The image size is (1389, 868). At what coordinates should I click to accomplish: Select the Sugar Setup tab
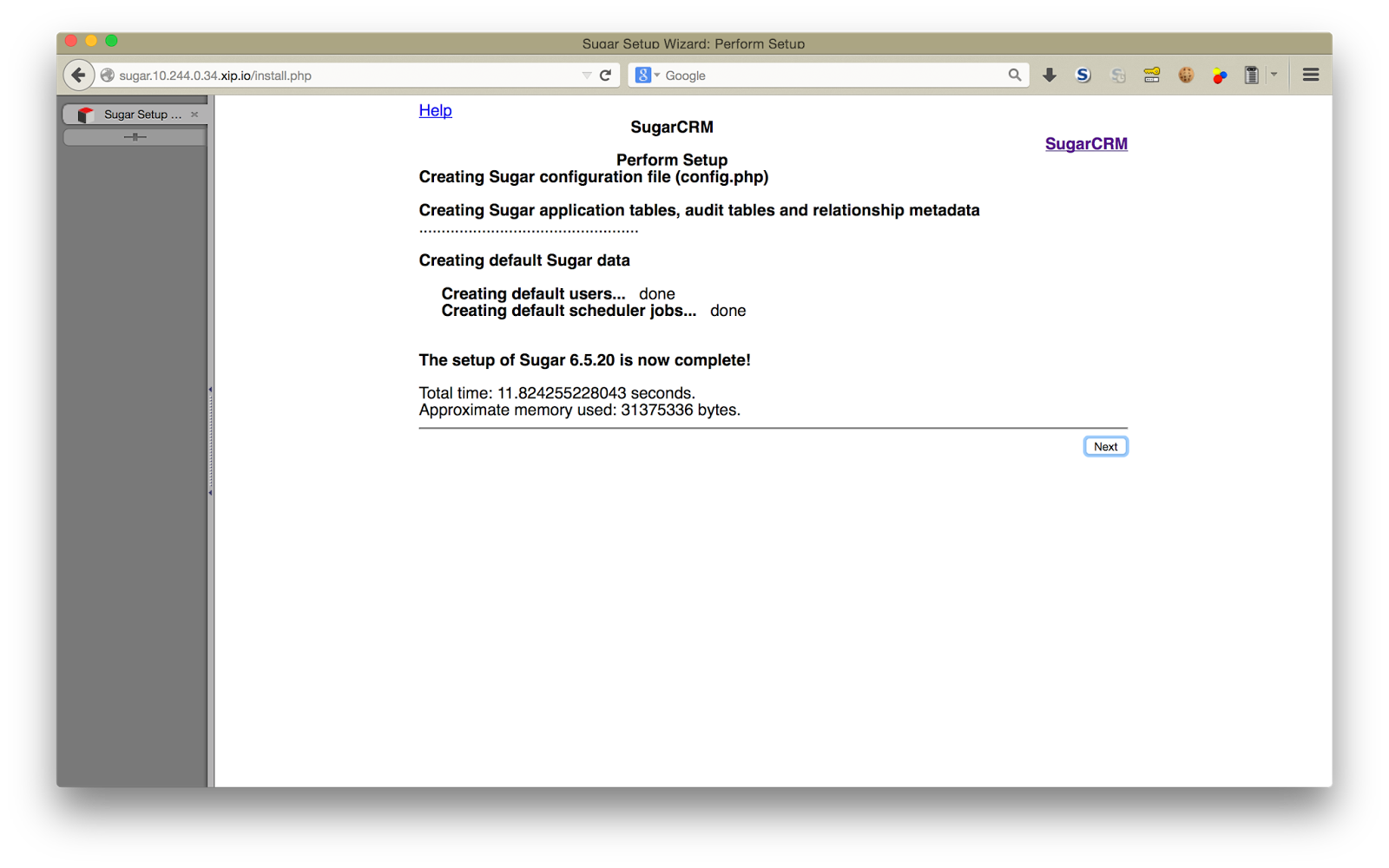pyautogui.click(x=135, y=115)
